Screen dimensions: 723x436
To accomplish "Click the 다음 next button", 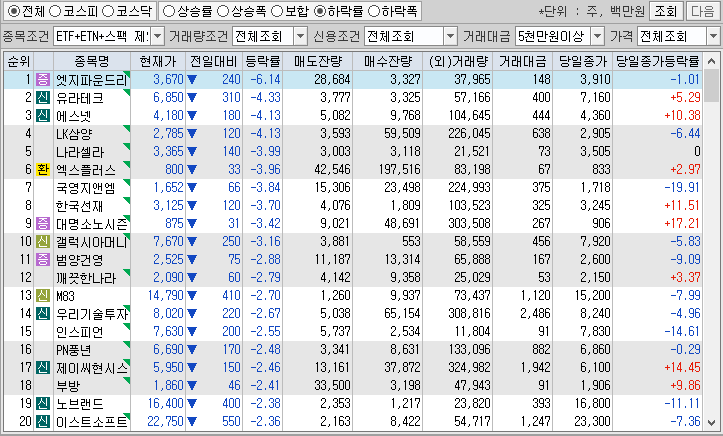I will click(703, 11).
